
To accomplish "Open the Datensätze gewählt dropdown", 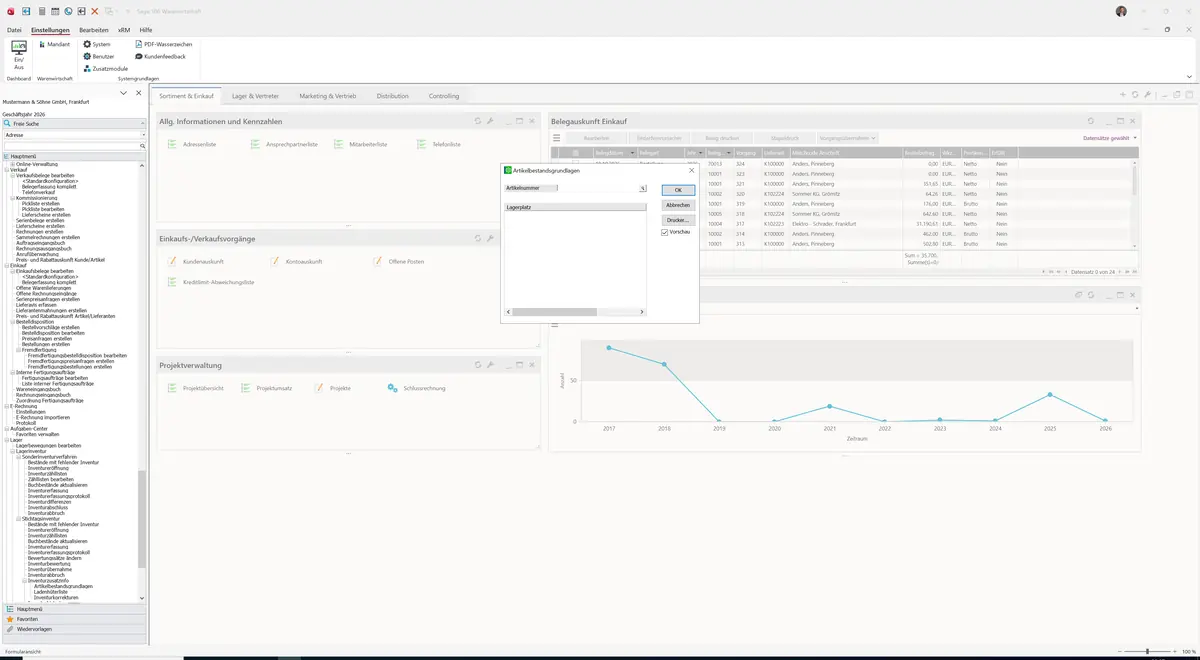I will click(x=1110, y=138).
